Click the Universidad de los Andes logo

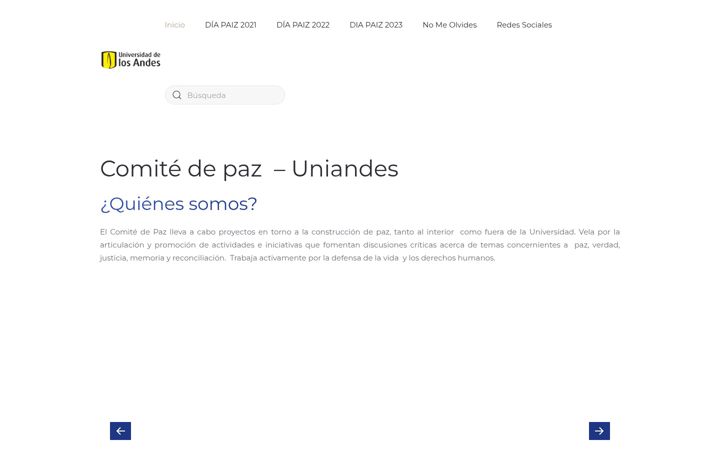coord(131,60)
